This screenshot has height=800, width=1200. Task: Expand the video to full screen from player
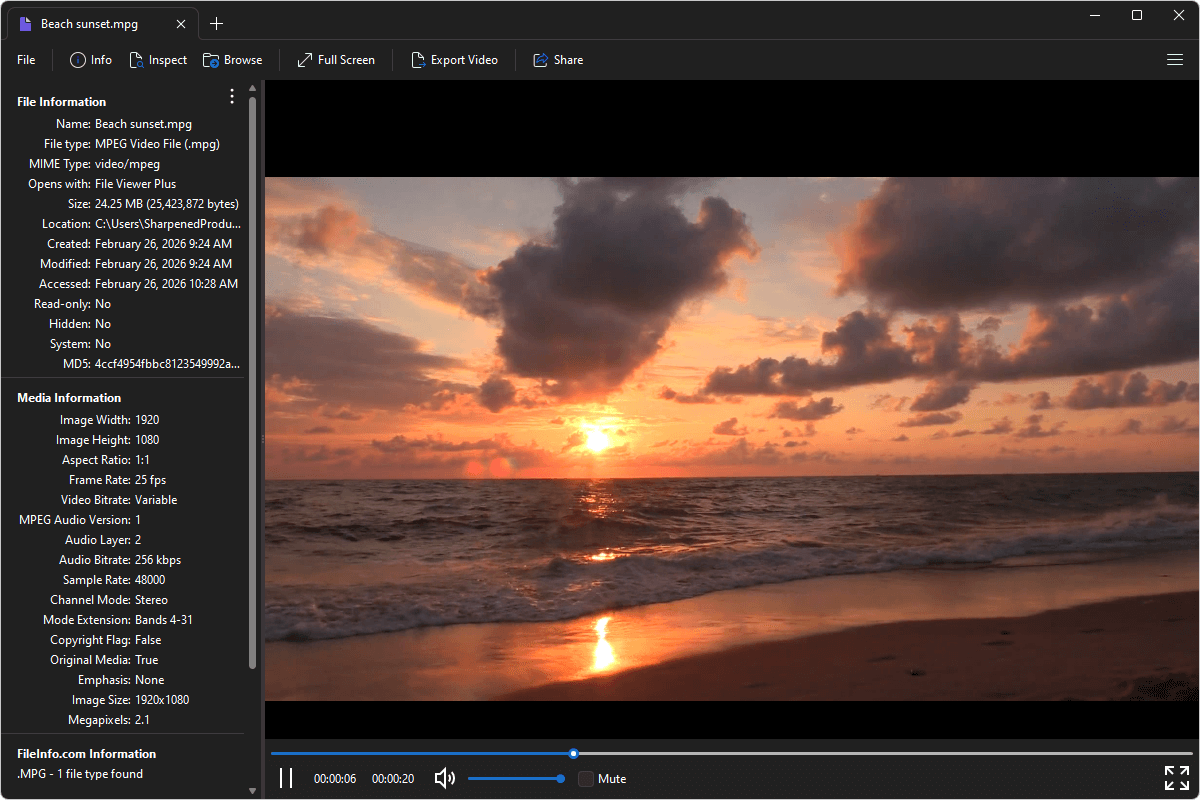click(1176, 778)
